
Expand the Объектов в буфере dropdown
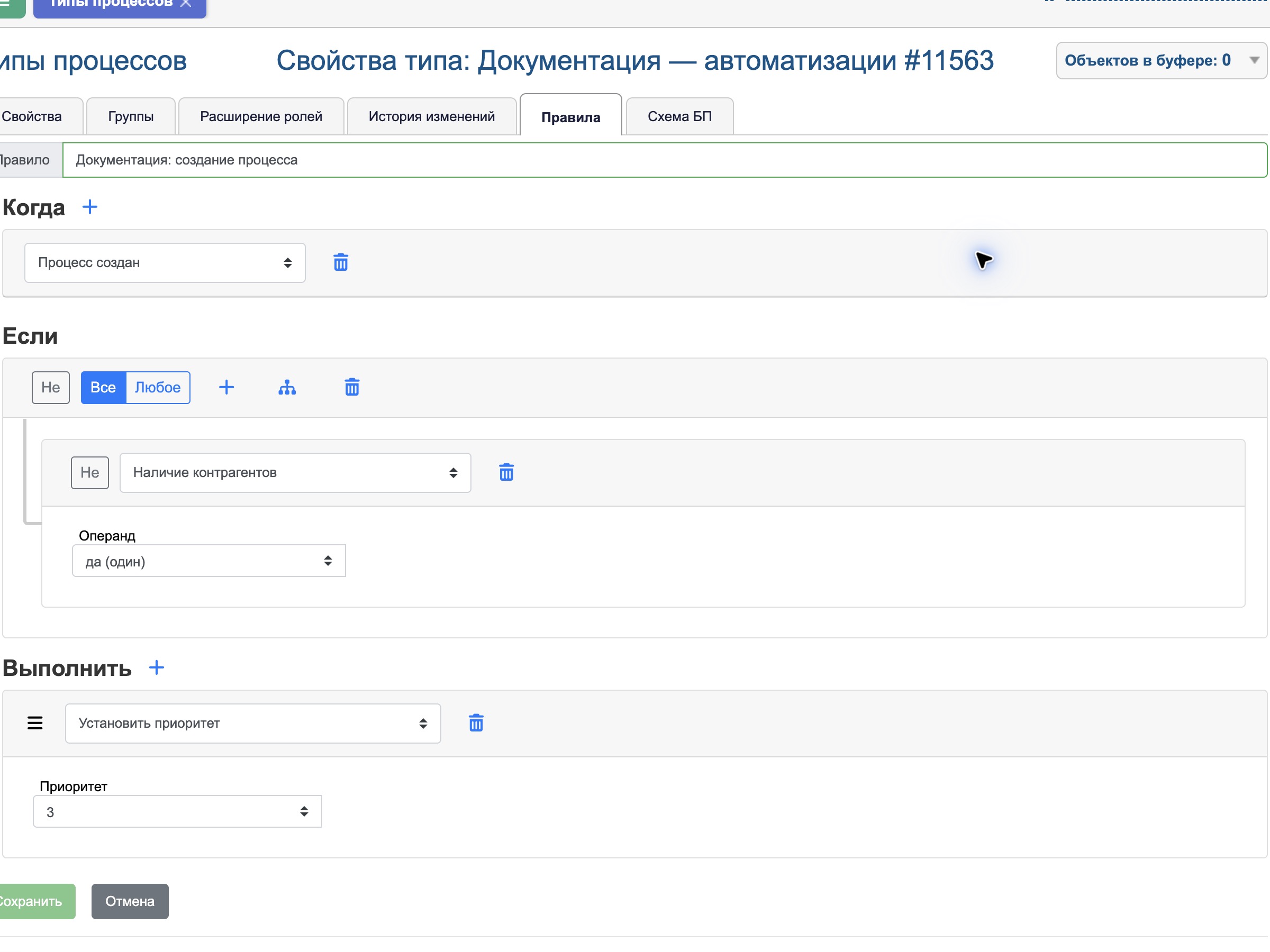[1162, 60]
